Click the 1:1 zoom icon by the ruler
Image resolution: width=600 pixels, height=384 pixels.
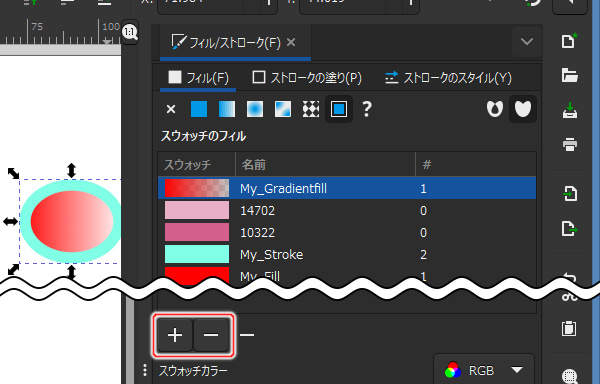(130, 32)
